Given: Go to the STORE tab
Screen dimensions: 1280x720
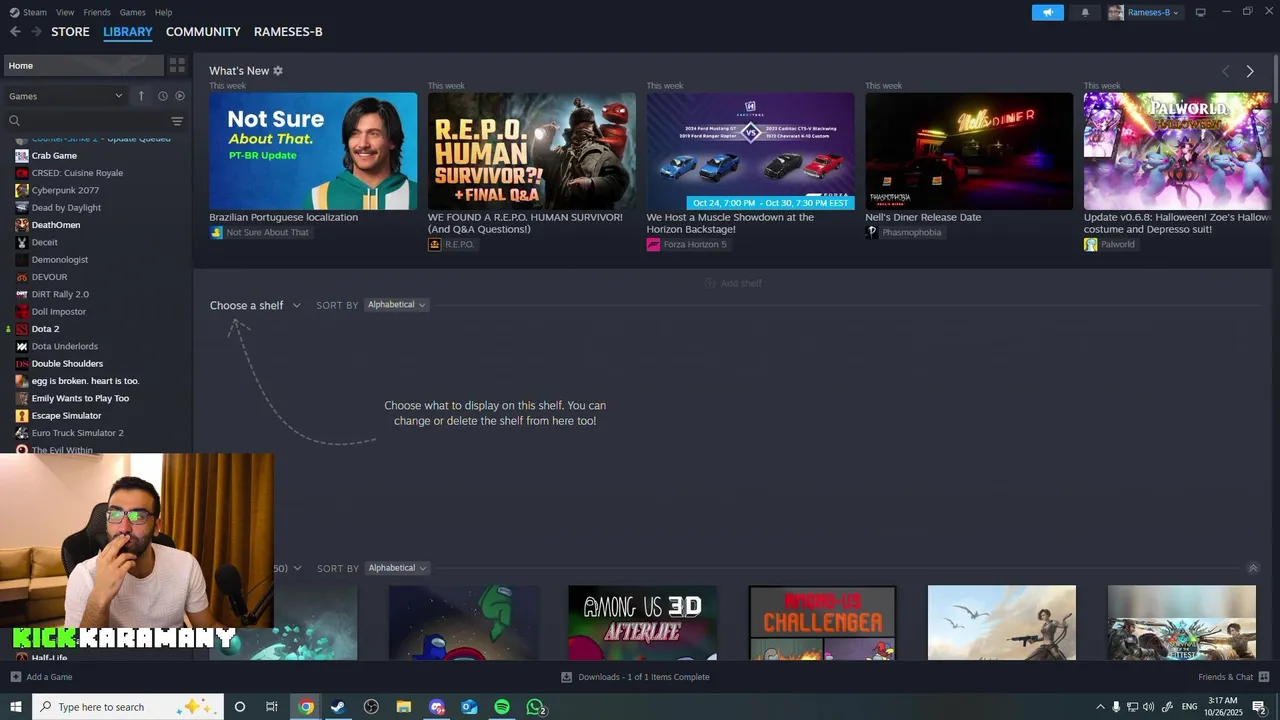Looking at the screenshot, I should tap(70, 32).
